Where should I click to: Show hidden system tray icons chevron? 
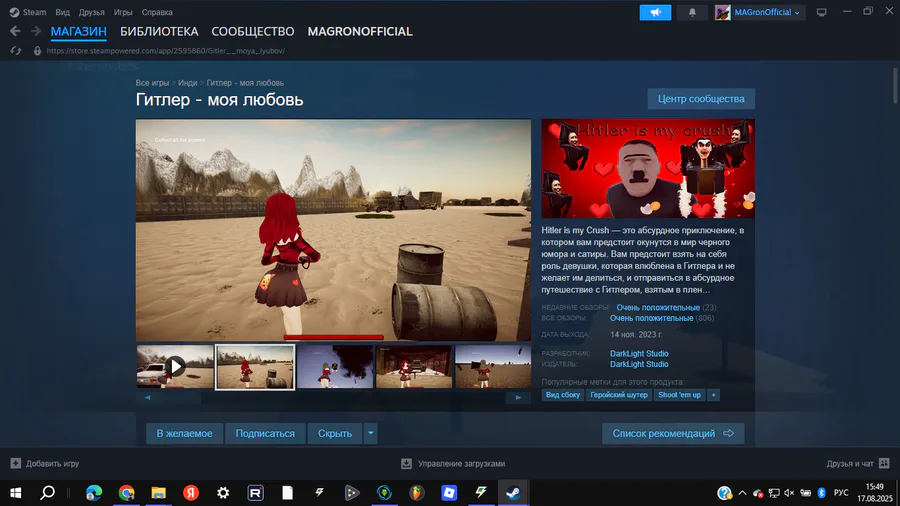[742, 493]
